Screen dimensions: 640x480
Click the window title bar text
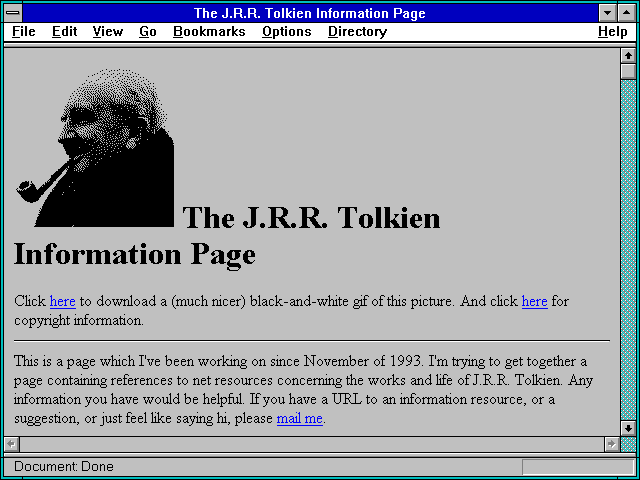pos(309,13)
